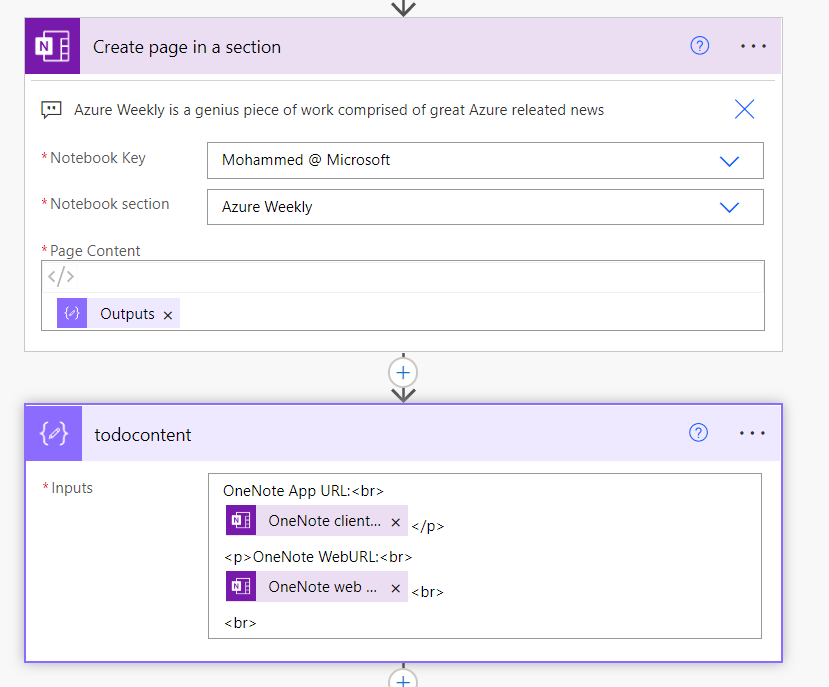Image resolution: width=829 pixels, height=687 pixels.
Task: Click the todocontent compose icon
Action: point(53,434)
